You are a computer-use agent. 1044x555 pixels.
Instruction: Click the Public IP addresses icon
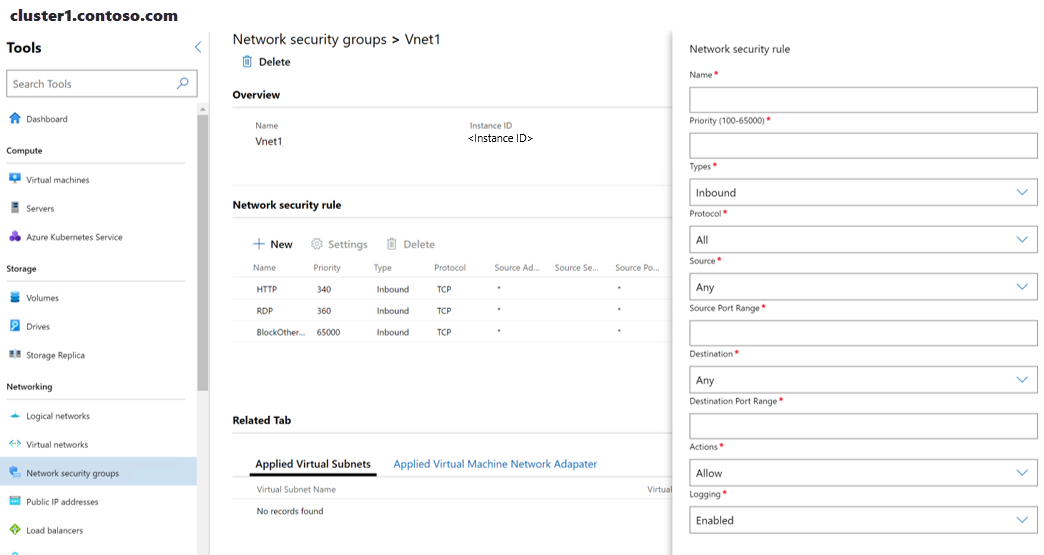coord(15,502)
